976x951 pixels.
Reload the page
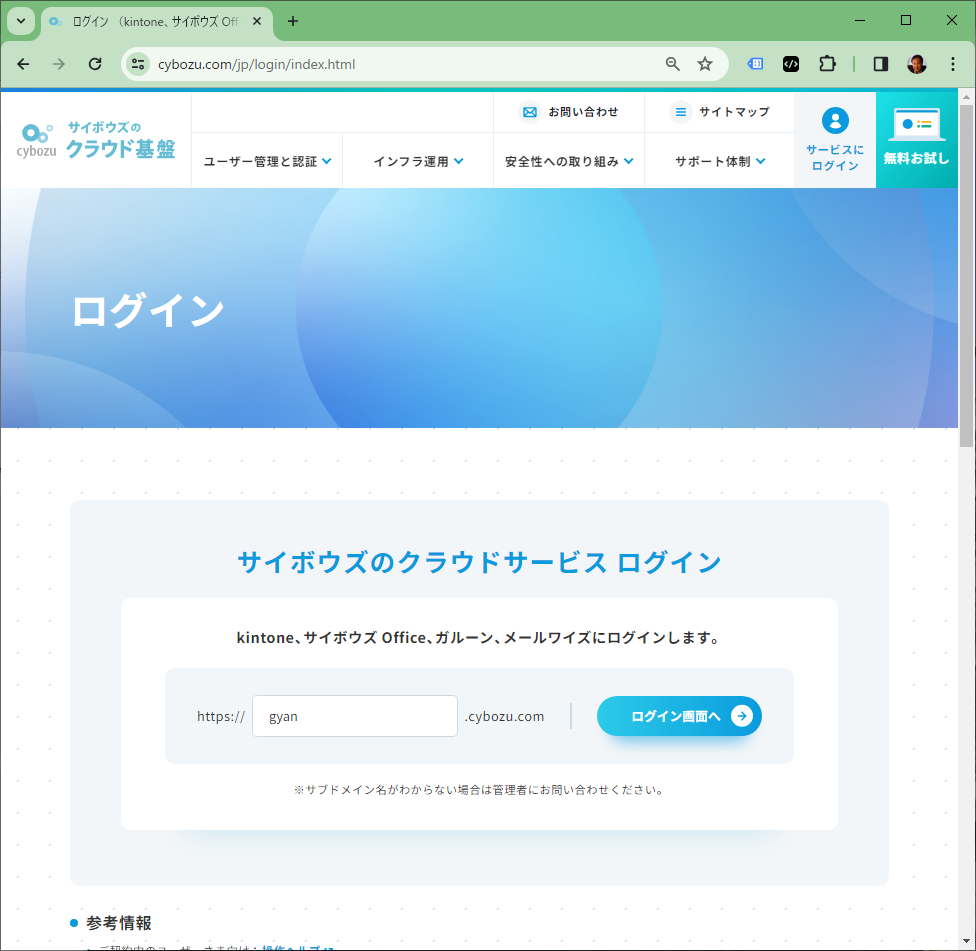coord(95,64)
